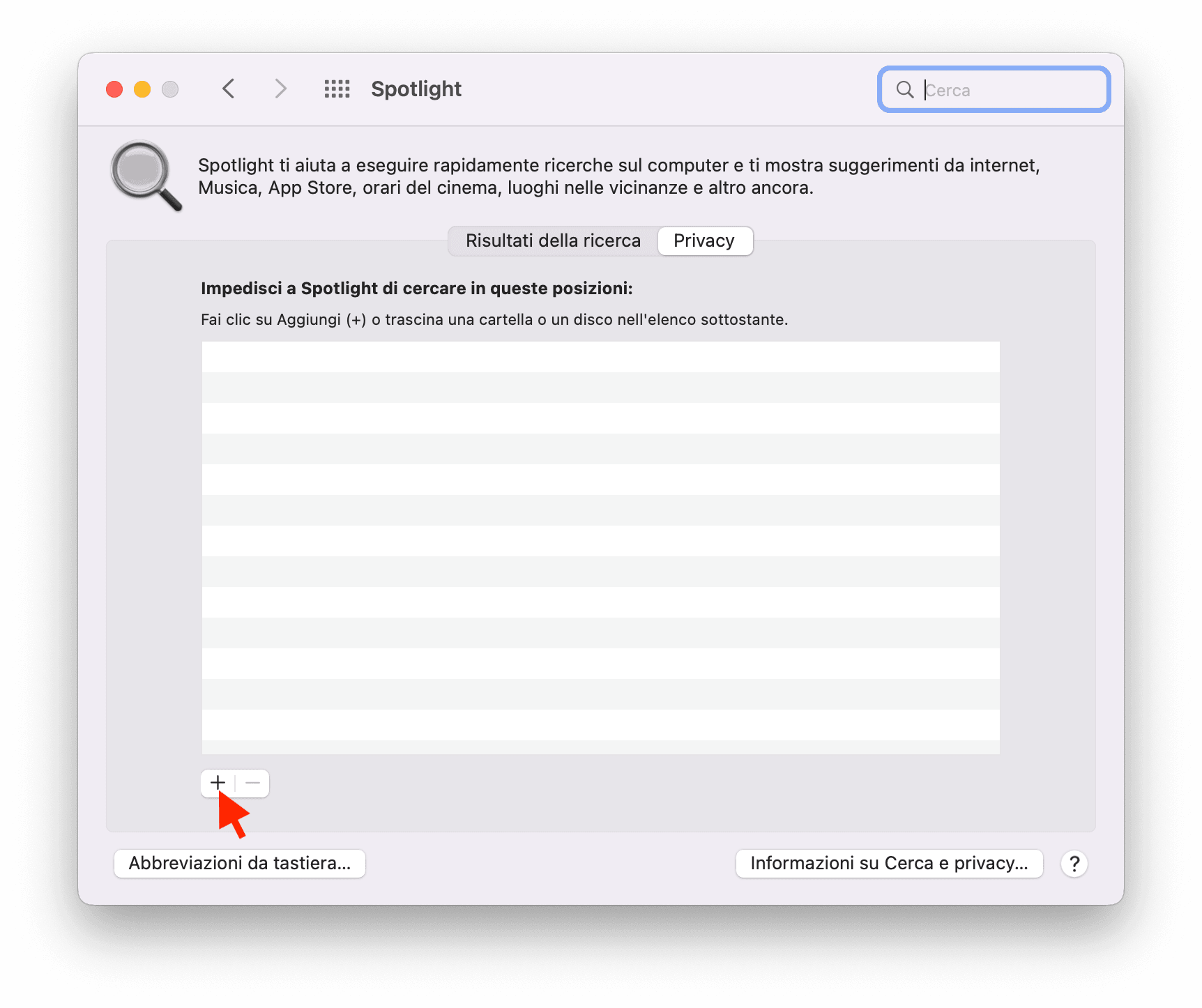This screenshot has width=1202, height=1008.
Task: Click the magnifier icon in search field
Action: click(x=905, y=89)
